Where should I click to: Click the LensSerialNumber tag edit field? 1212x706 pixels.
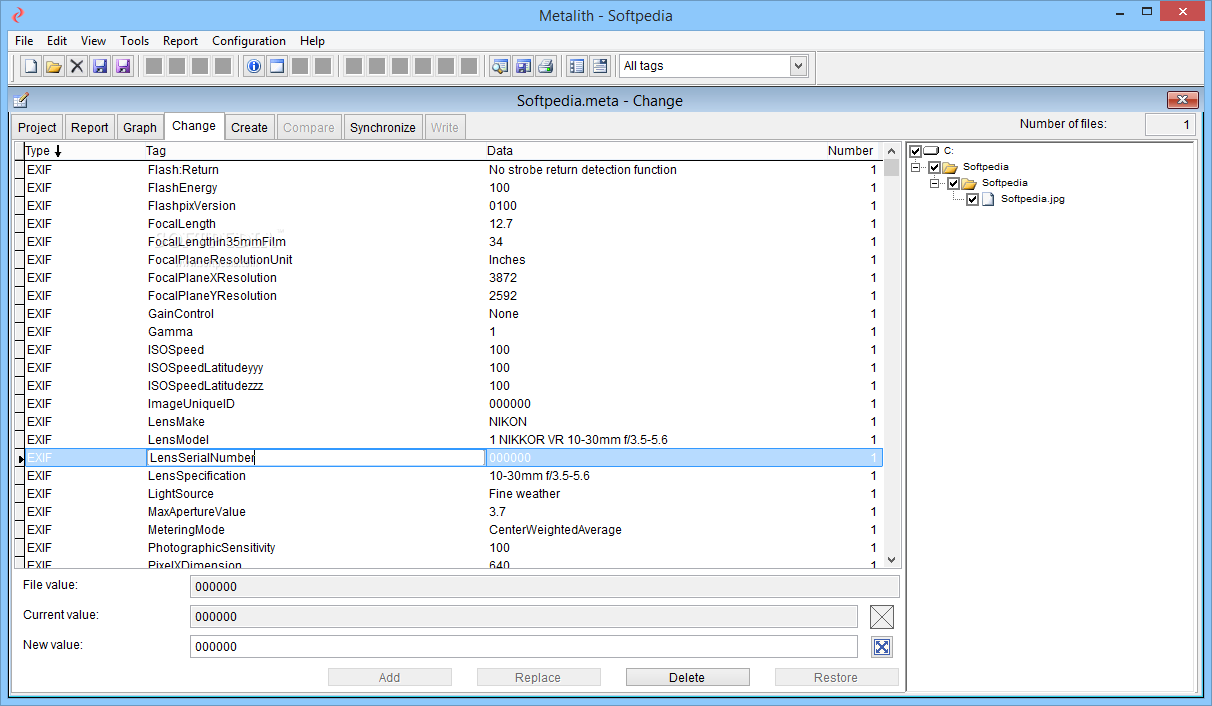(x=315, y=458)
